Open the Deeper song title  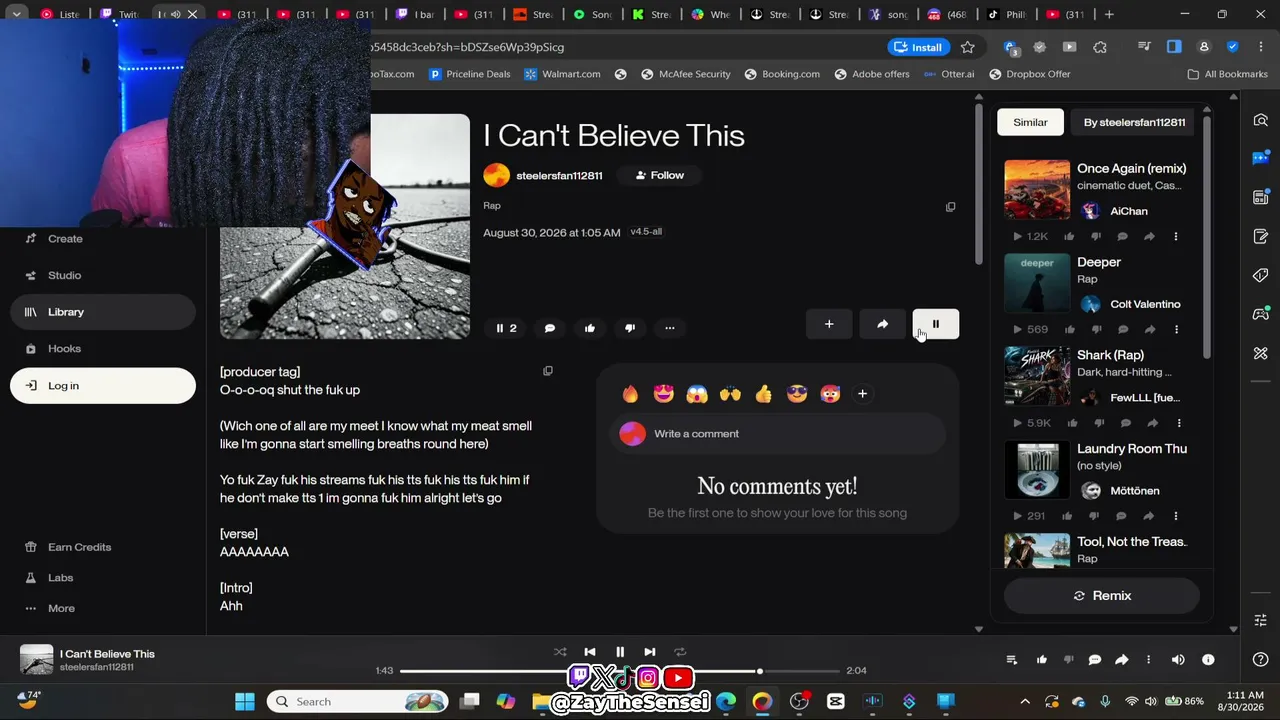(1099, 262)
